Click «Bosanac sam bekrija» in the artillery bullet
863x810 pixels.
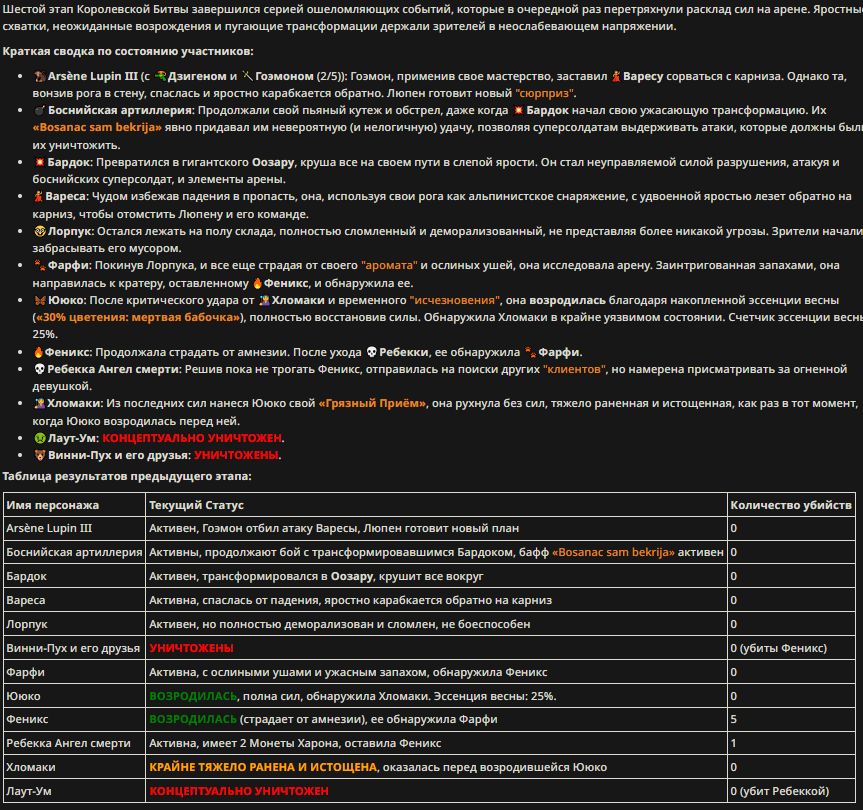tap(97, 128)
